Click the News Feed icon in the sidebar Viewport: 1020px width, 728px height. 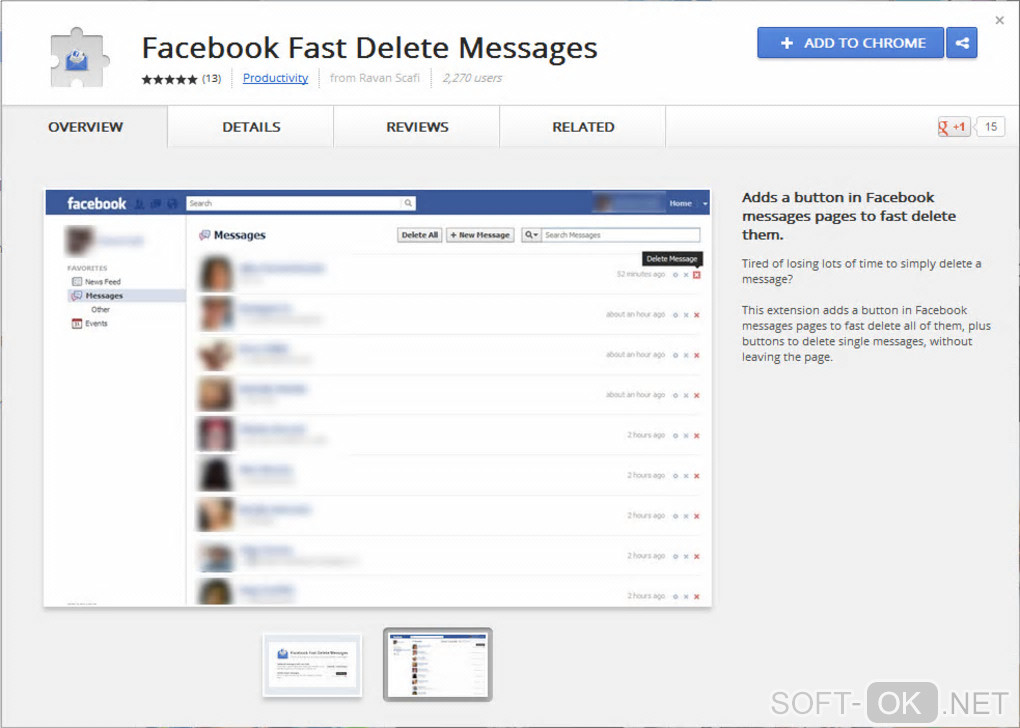coord(77,282)
